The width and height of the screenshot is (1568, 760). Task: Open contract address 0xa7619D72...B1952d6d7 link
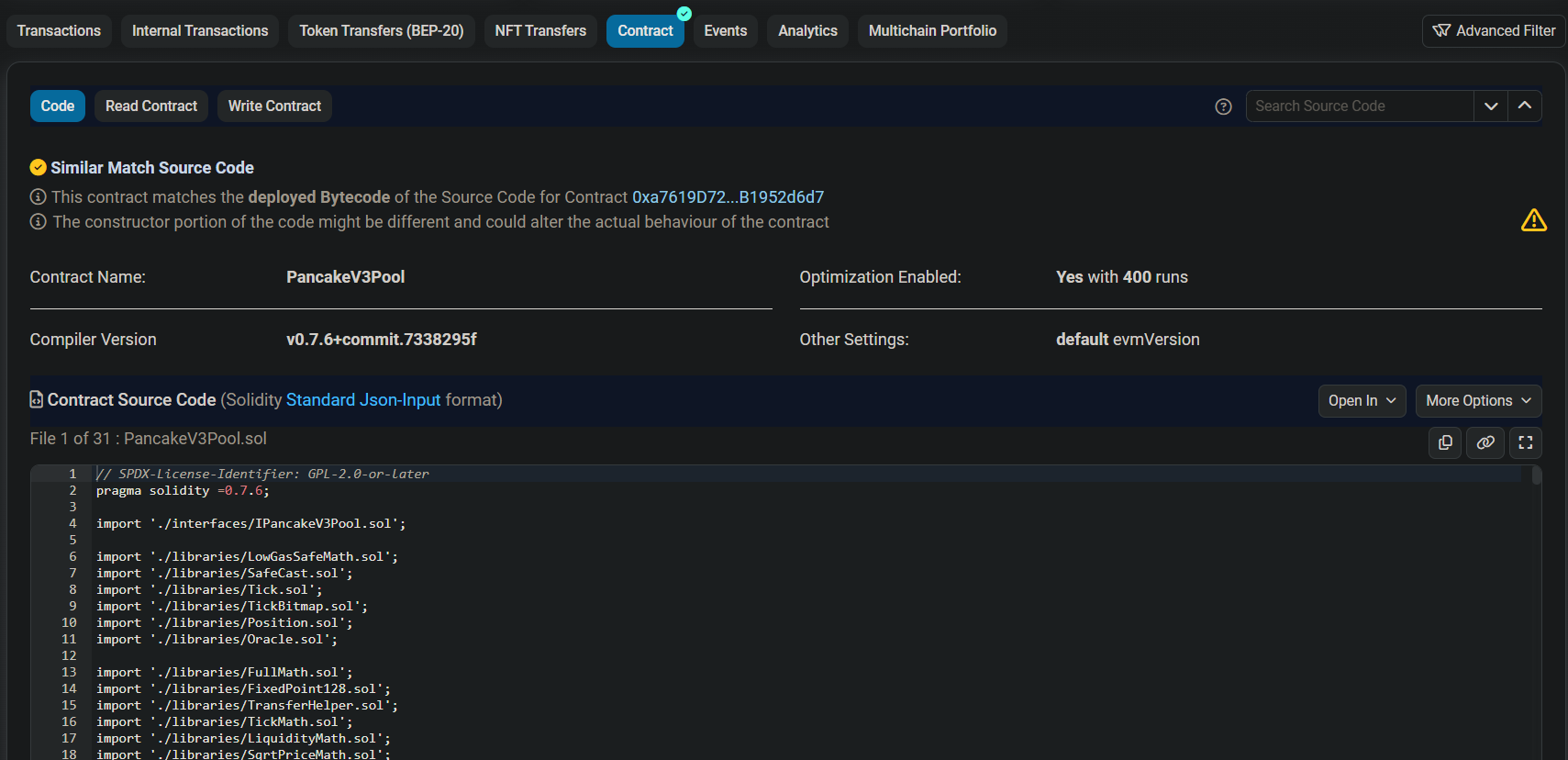click(x=728, y=197)
